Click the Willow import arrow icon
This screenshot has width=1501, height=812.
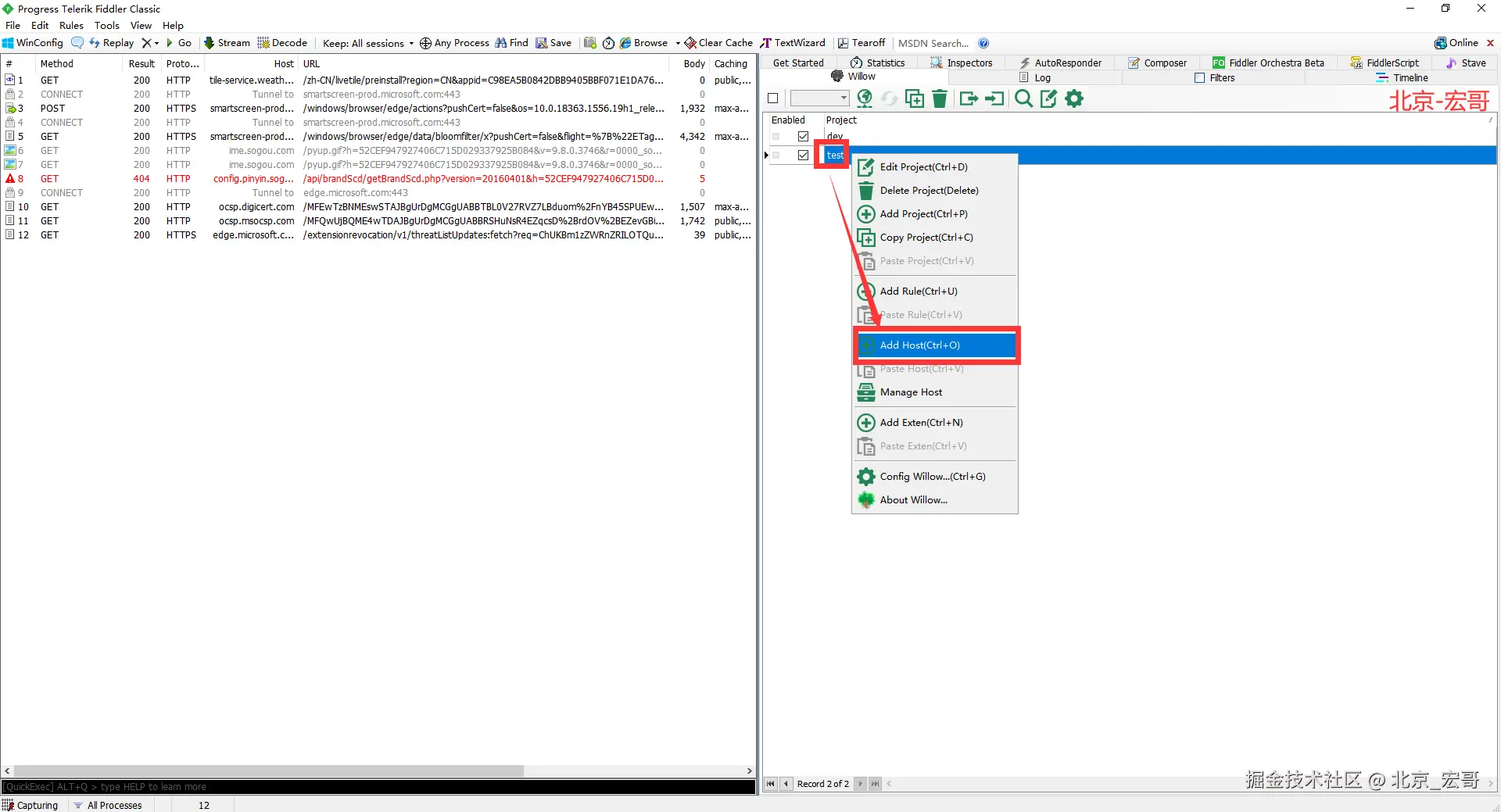pyautogui.click(x=994, y=98)
